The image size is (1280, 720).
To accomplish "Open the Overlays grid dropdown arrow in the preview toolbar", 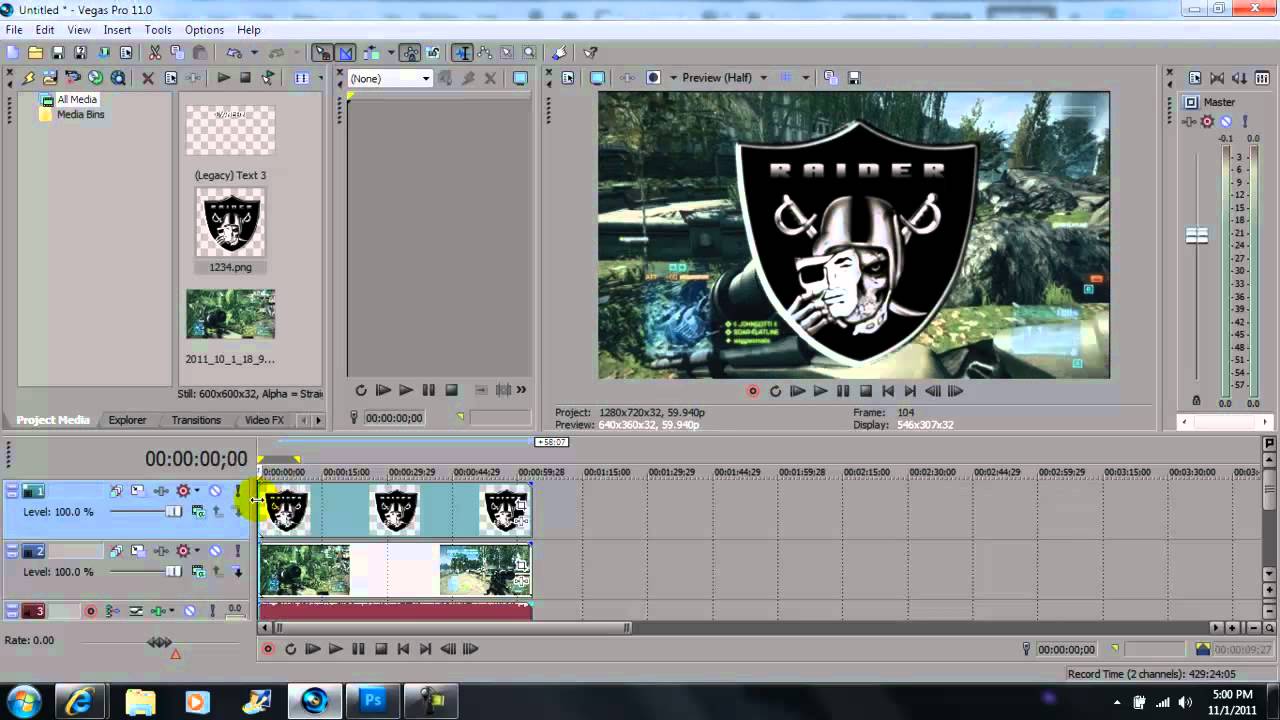I will pos(805,78).
